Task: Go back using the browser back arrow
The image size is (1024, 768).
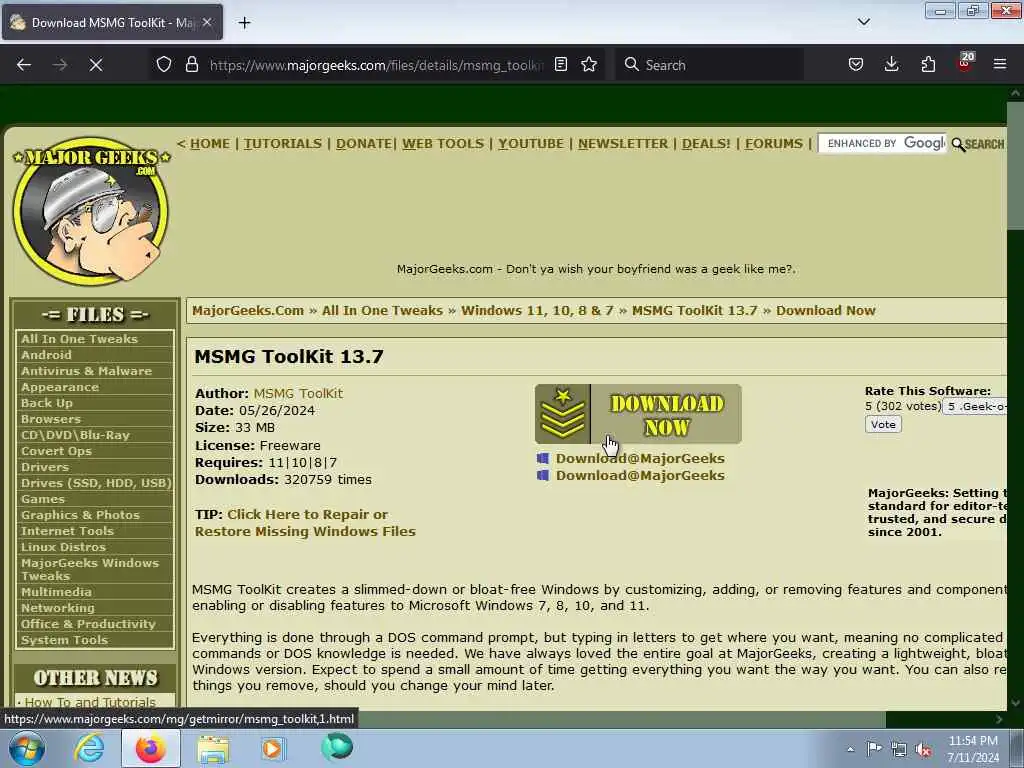Action: tap(24, 65)
